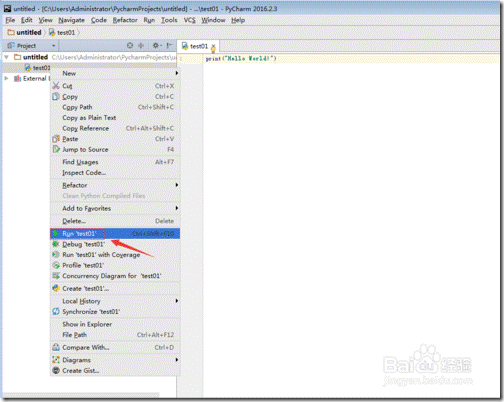This screenshot has width=504, height=402.
Task: Click the Create Gist GitHub icon
Action: point(56,370)
